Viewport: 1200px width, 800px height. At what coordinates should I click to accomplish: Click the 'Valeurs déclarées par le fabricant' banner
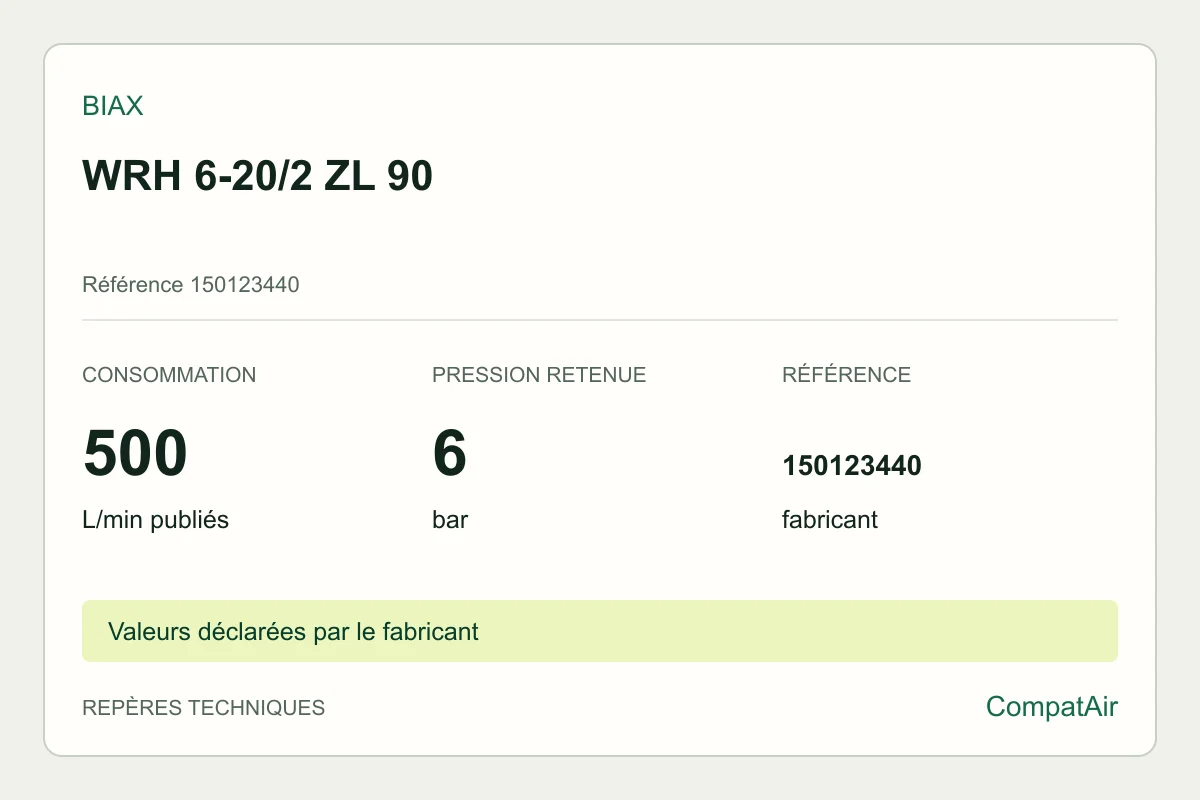(600, 631)
